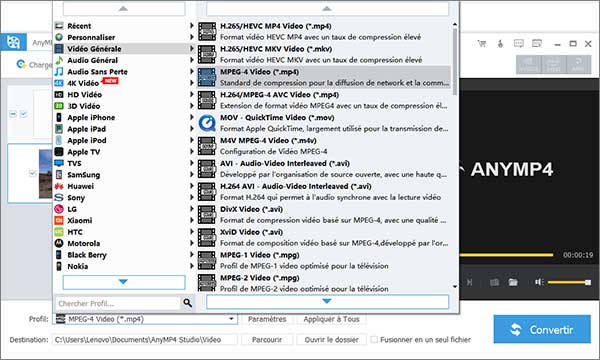Show more categories with the lower arrow button
The width and height of the screenshot is (600, 360).
pos(124,282)
